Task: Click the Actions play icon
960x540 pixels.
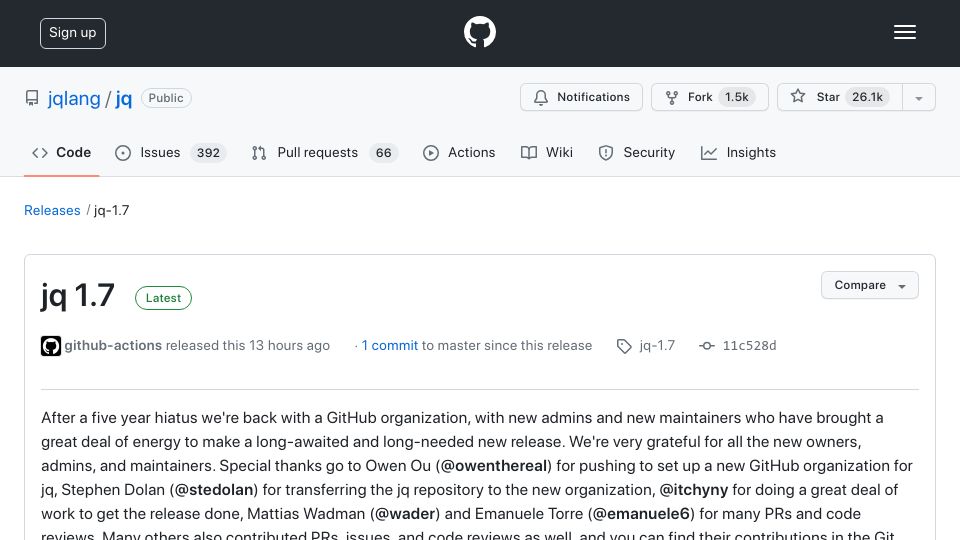Action: tap(430, 153)
